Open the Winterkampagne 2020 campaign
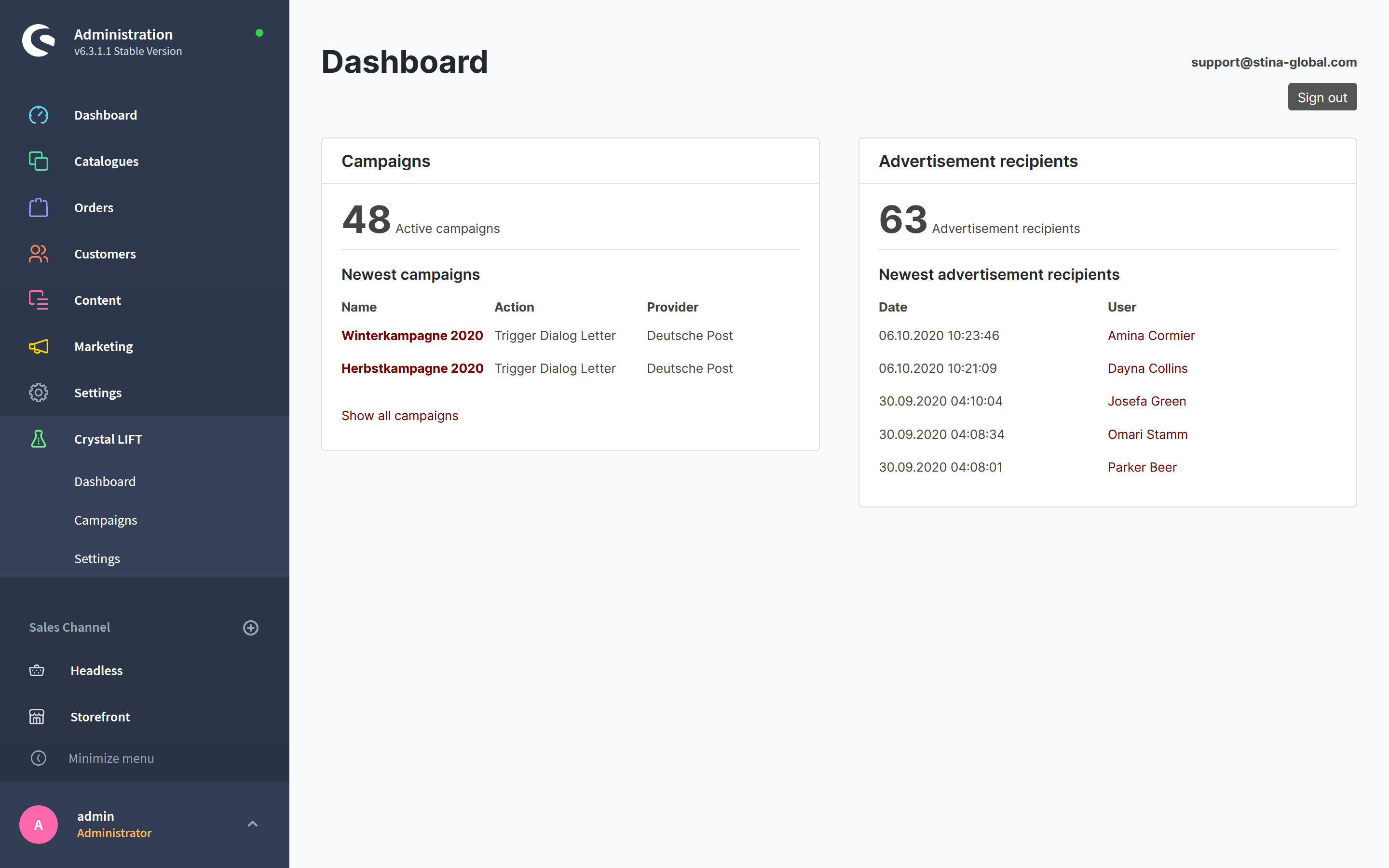 [412, 335]
